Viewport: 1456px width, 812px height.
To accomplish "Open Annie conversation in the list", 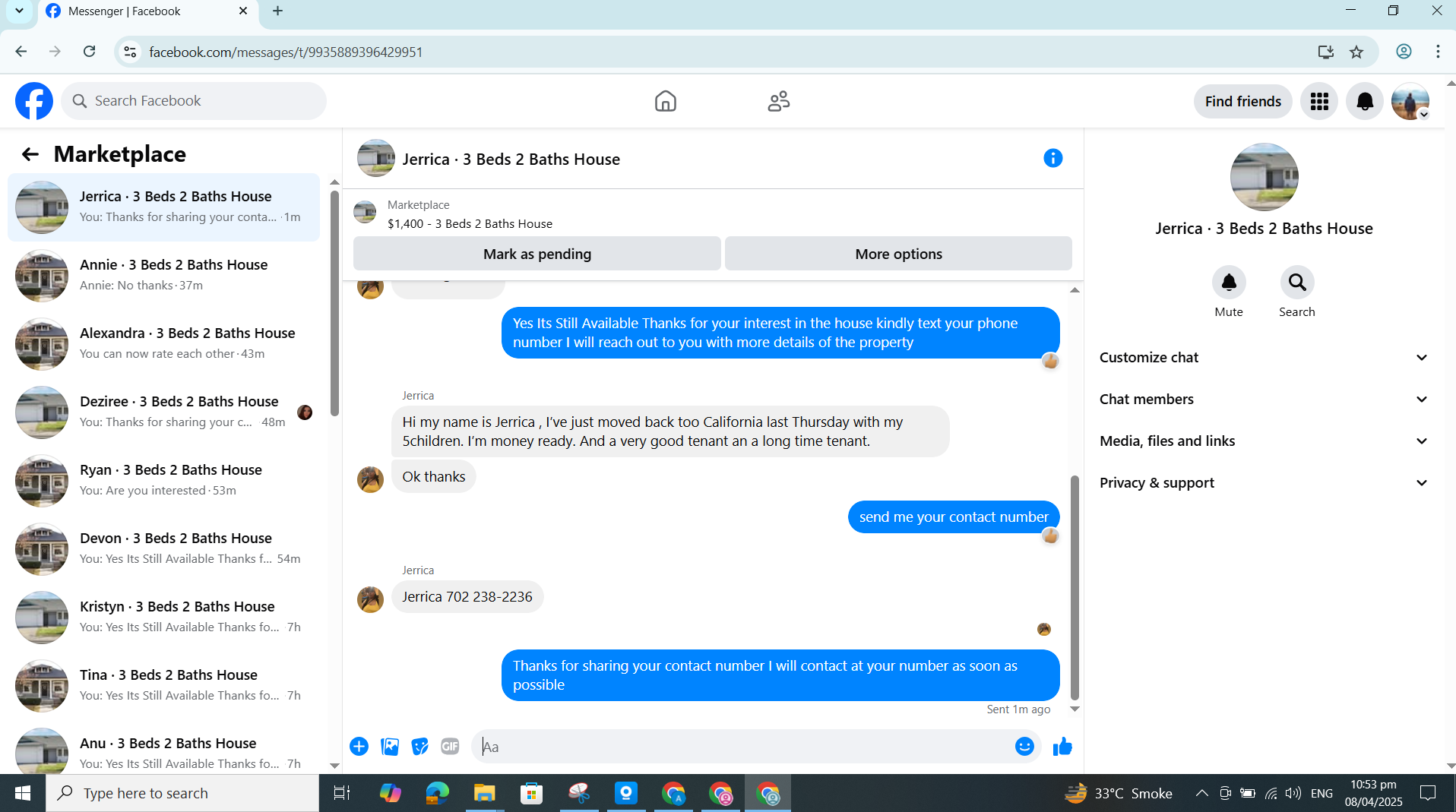I will click(x=163, y=276).
